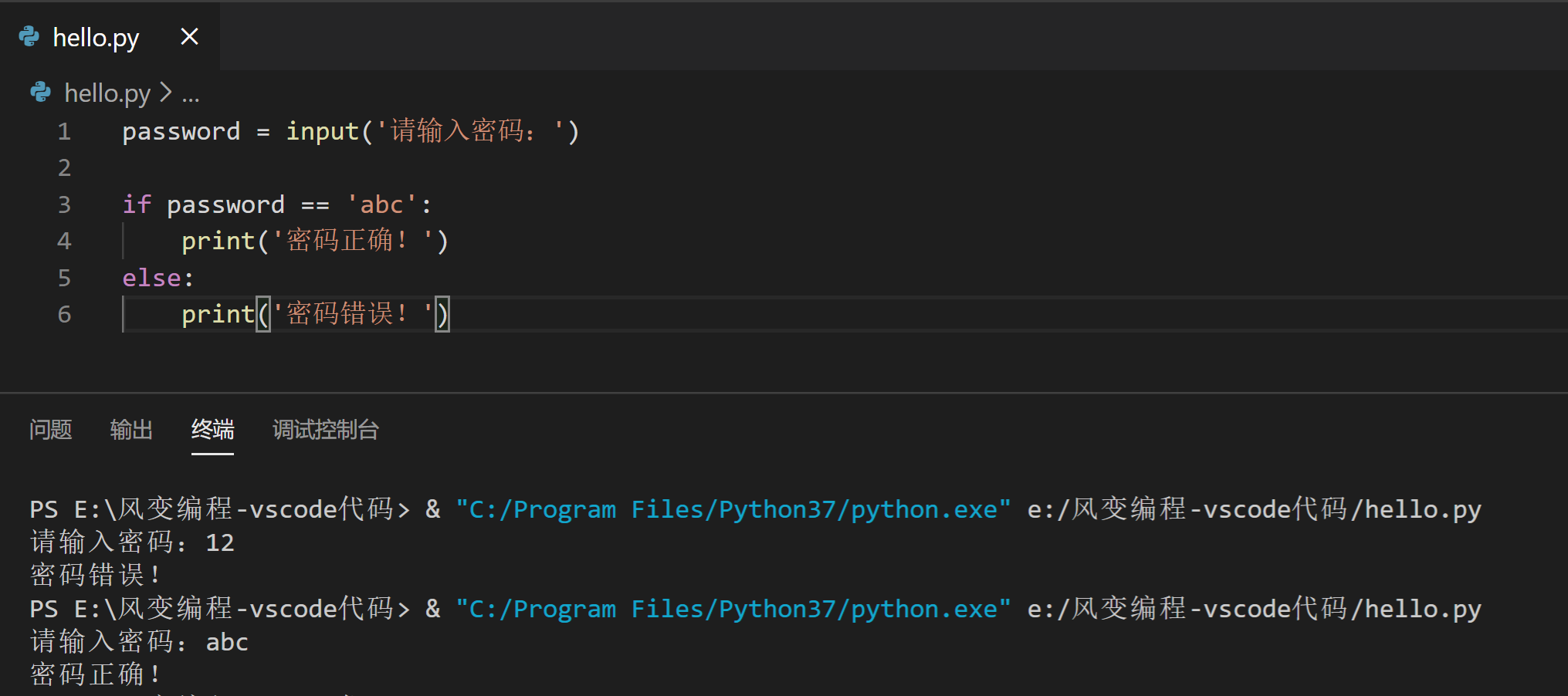Click the Python icon in the breadcrumb

tap(40, 93)
